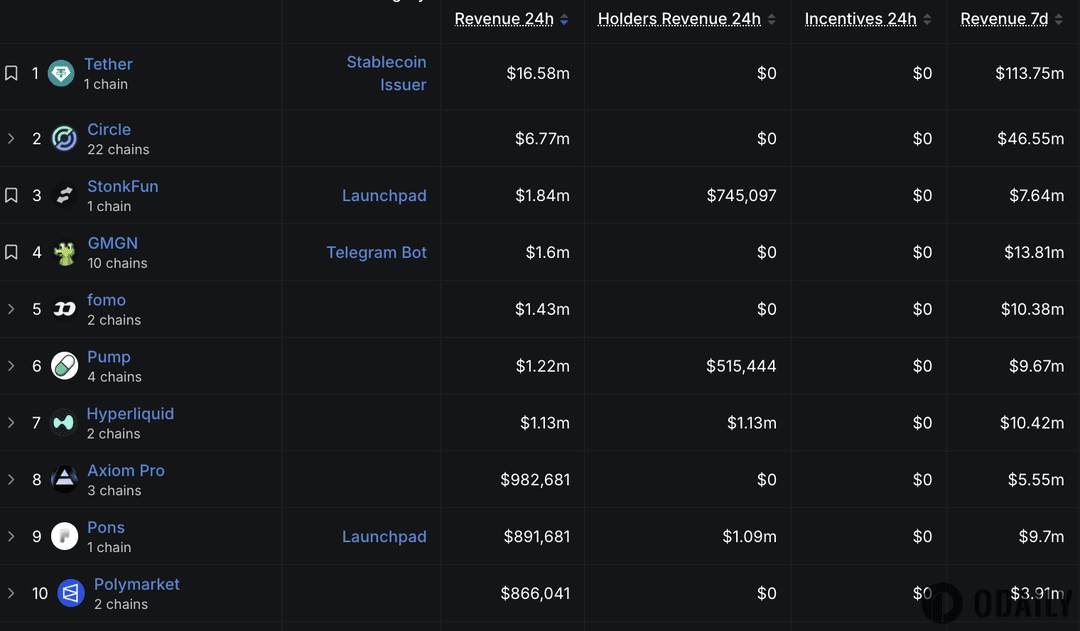
Task: Open the Telegram Bot category link
Action: (377, 253)
